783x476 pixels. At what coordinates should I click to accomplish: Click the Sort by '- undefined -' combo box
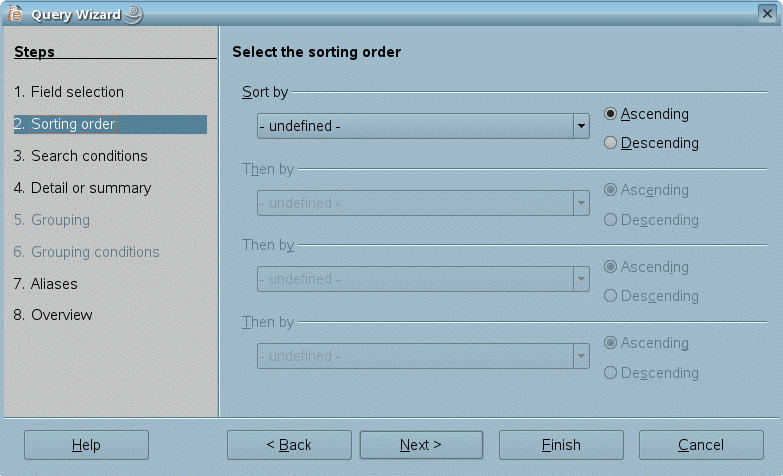(x=414, y=126)
